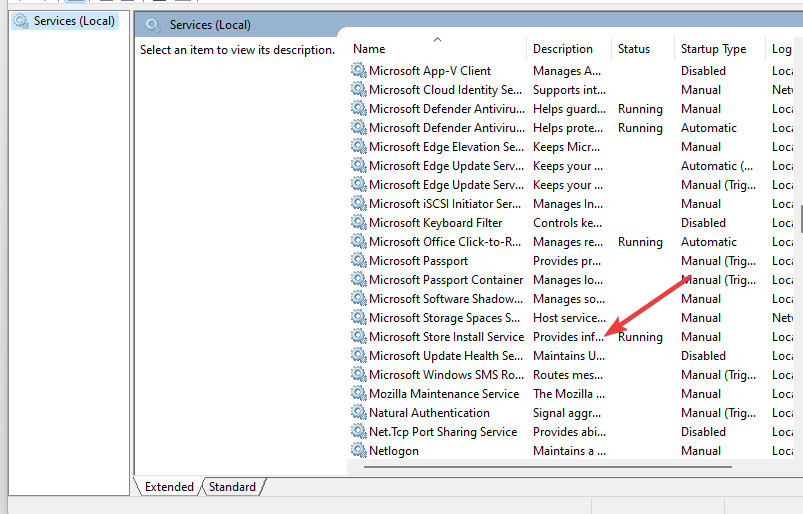Click the horizontal scrollbar below the services list
Screen dimensions: 803x514
(547, 467)
